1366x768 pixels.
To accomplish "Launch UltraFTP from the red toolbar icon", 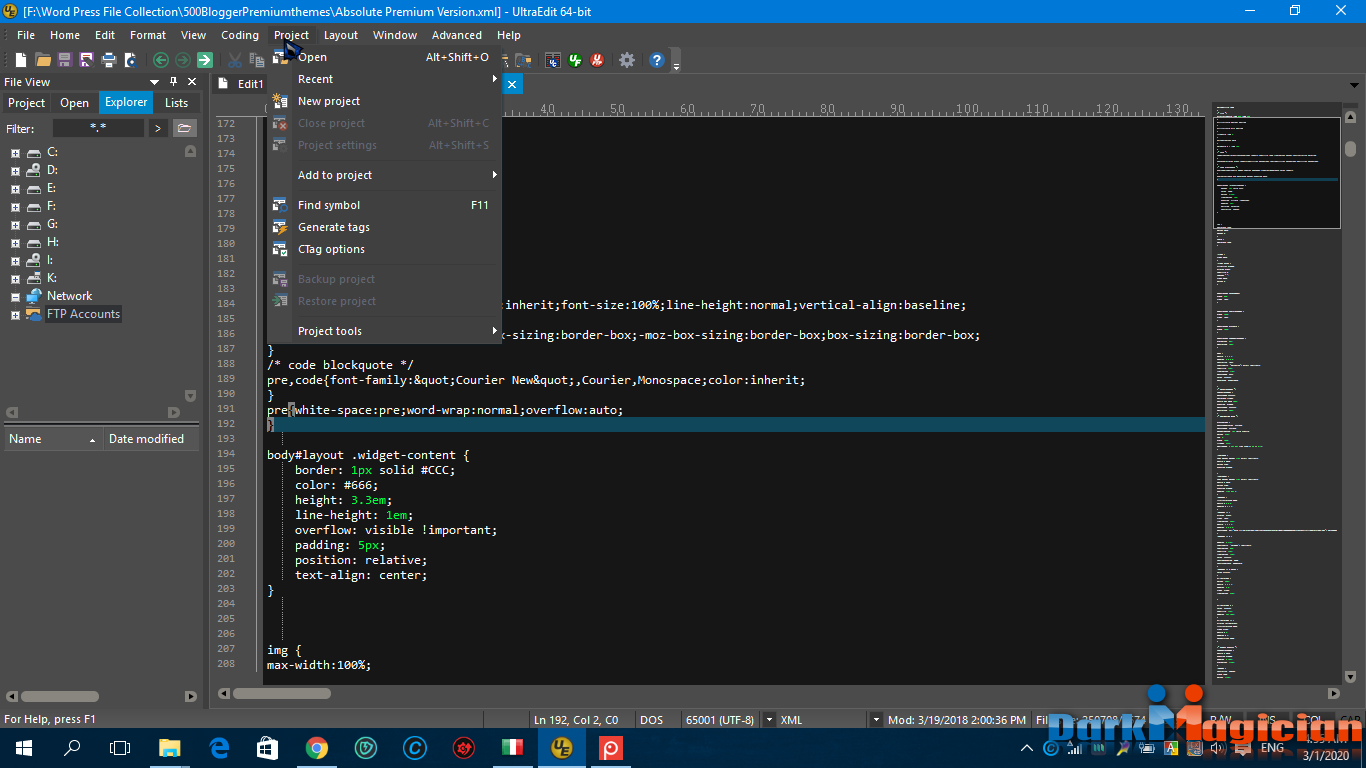I will tap(597, 60).
